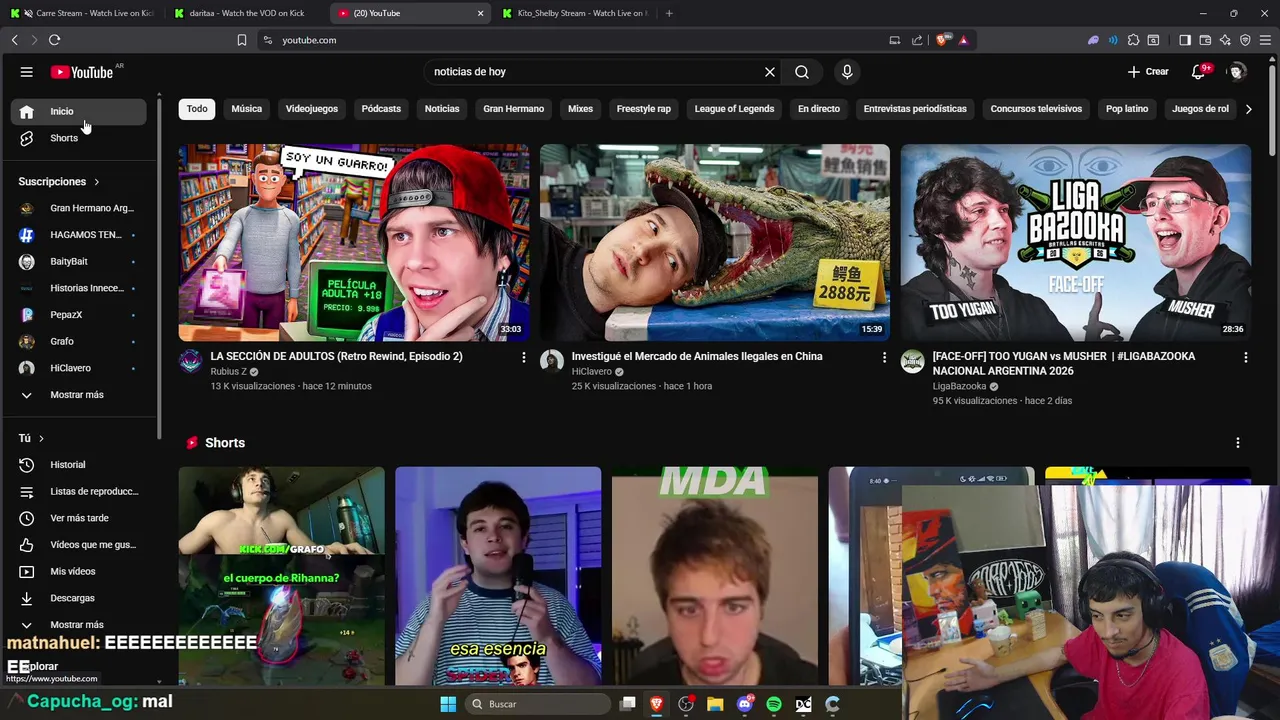Screen dimensions: 1280x720
Task: Select the En directo chip
Action: pos(819,109)
